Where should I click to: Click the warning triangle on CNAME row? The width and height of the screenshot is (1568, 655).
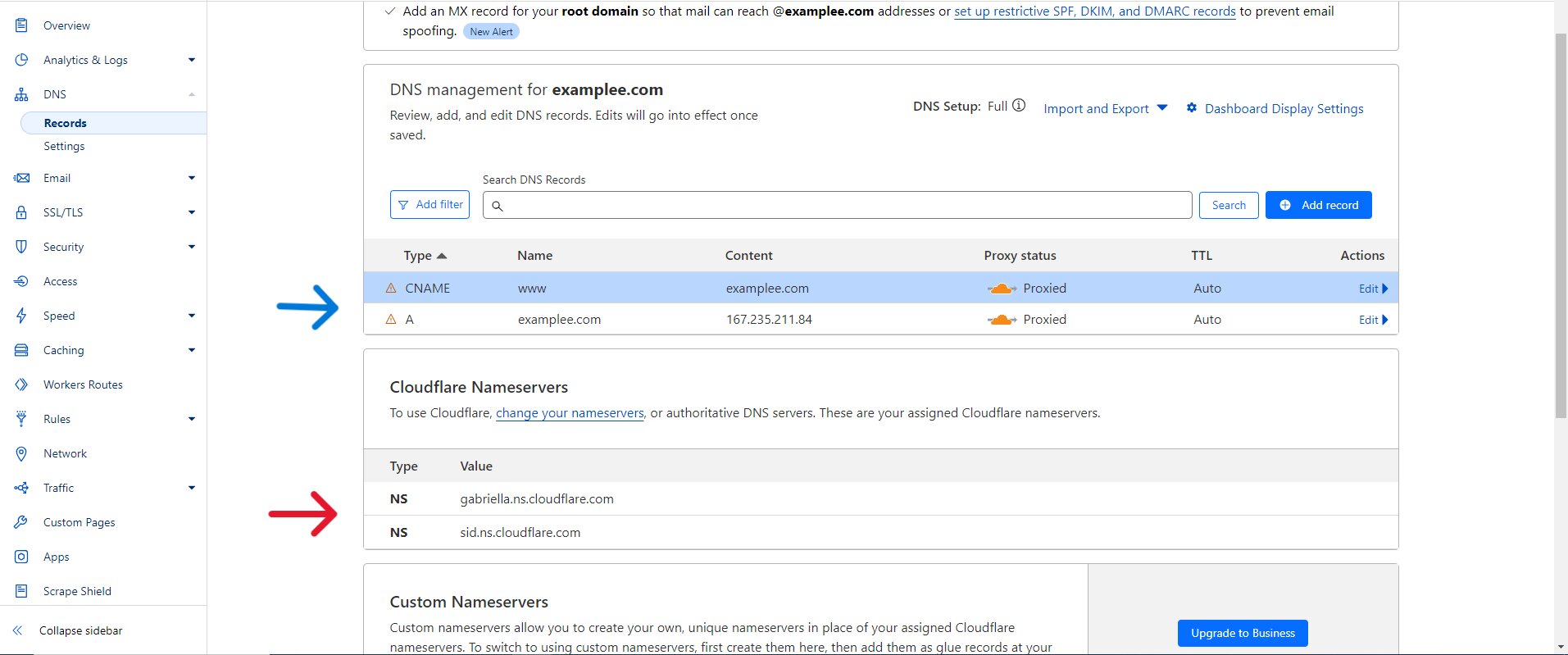coord(391,288)
